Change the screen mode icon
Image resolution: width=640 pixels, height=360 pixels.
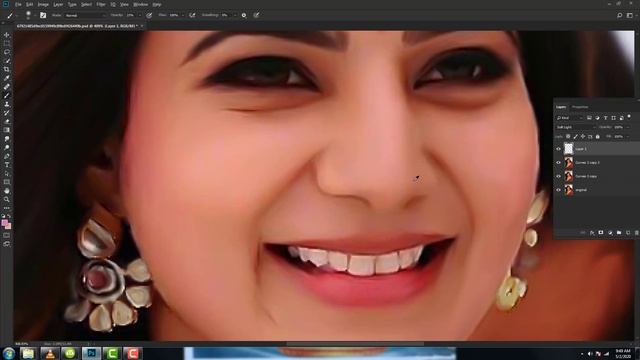coord(7,244)
